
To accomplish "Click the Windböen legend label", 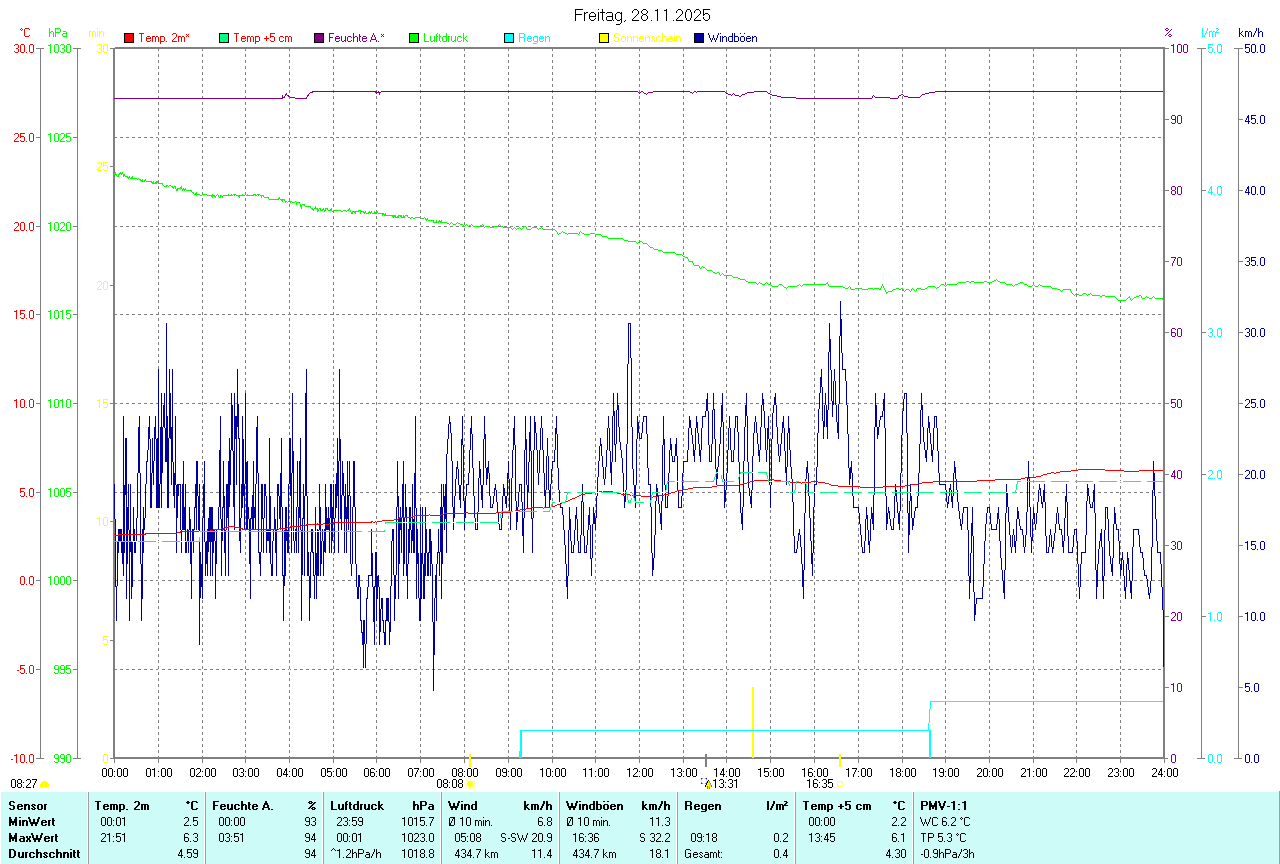I will pyautogui.click(x=732, y=38).
